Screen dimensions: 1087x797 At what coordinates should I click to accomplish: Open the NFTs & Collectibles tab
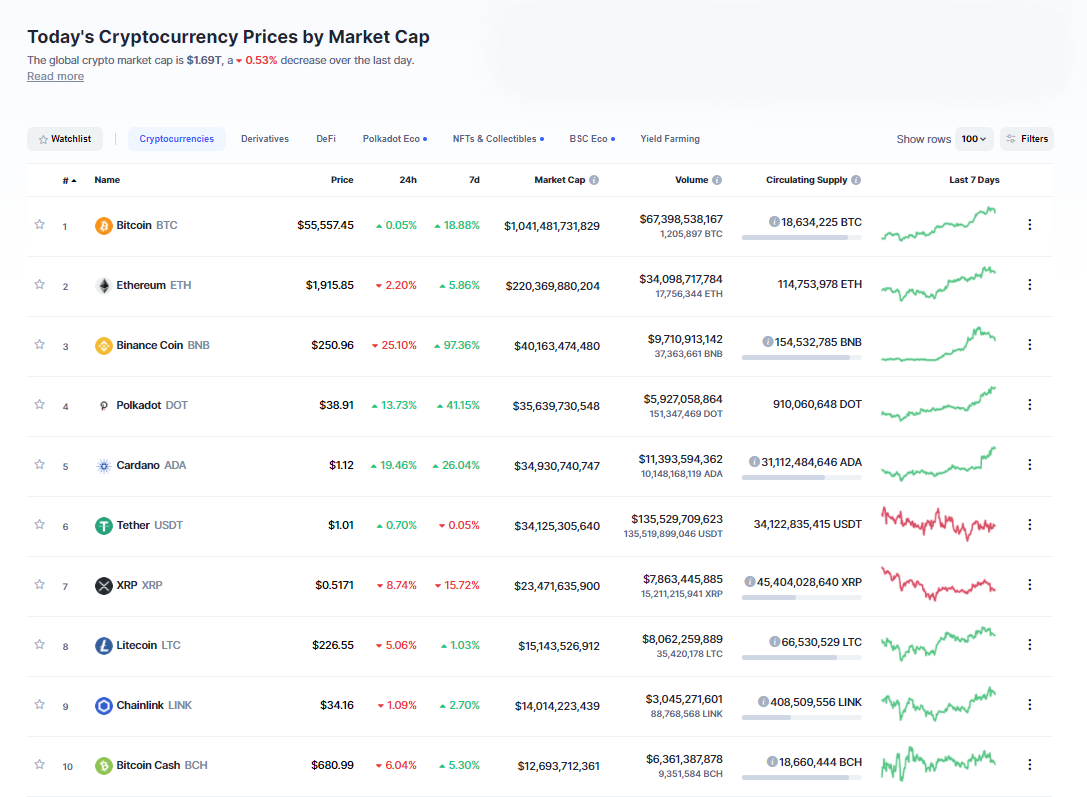click(498, 139)
